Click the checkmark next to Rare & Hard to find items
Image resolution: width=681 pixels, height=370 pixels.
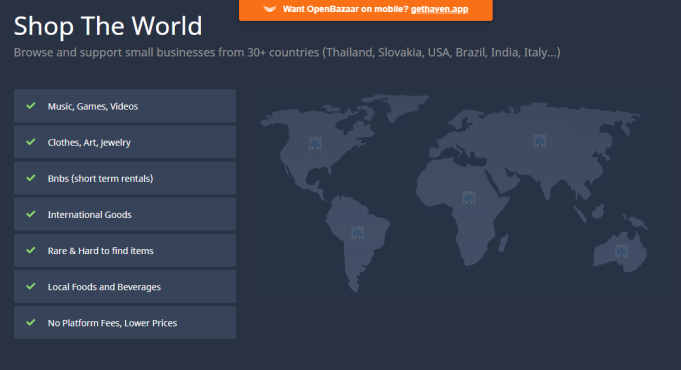coord(31,250)
